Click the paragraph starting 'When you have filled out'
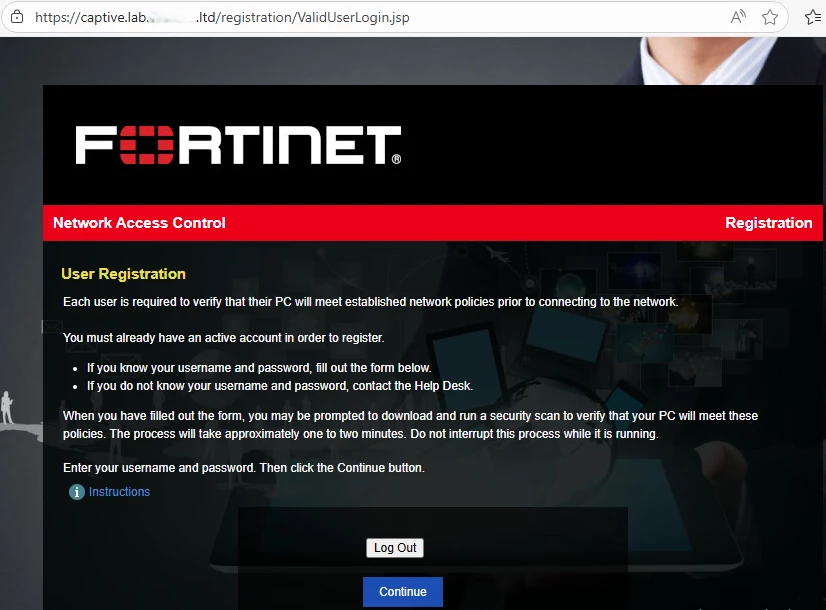The width and height of the screenshot is (826, 610). (410, 425)
